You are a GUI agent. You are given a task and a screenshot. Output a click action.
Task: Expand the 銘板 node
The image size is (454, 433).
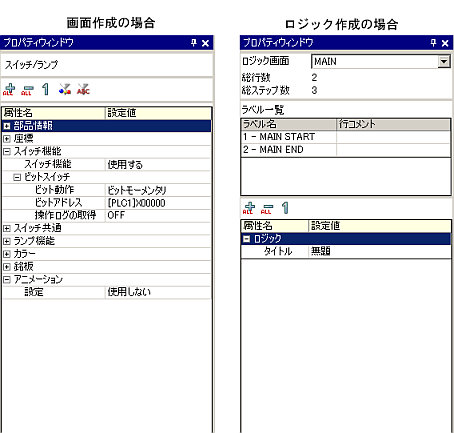tap(7, 267)
